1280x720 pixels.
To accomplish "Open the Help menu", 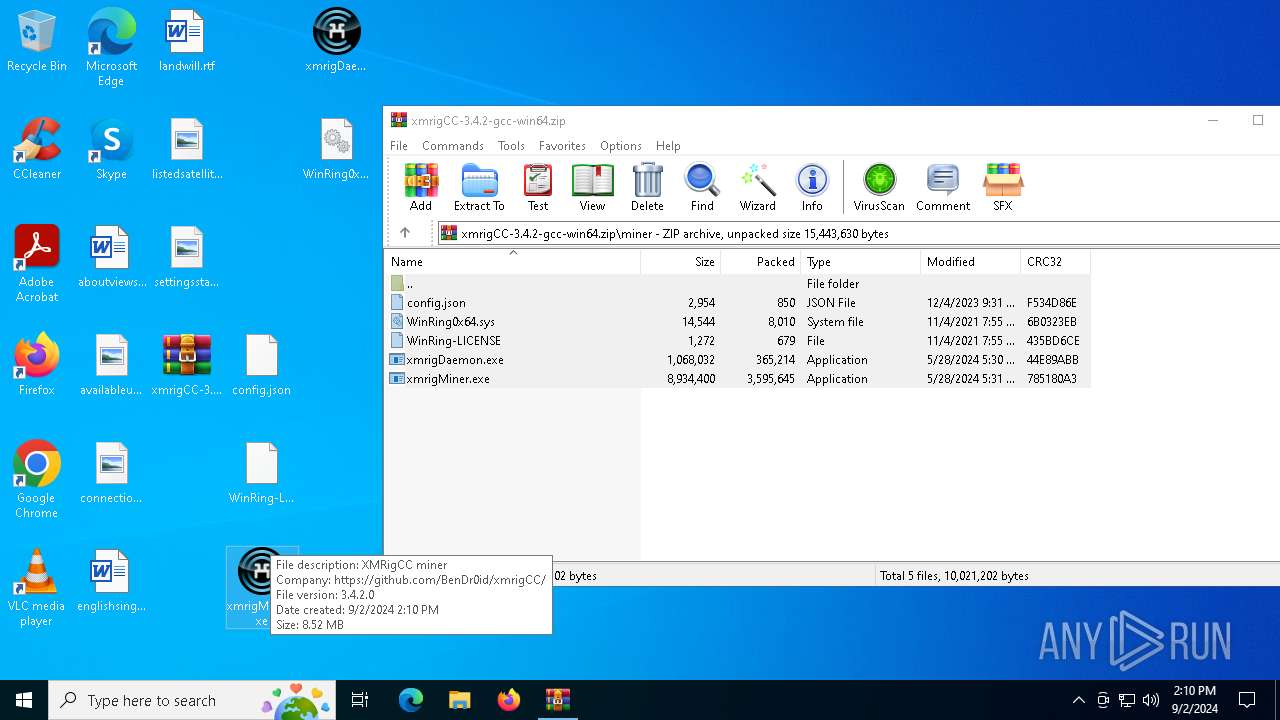I will (x=668, y=146).
